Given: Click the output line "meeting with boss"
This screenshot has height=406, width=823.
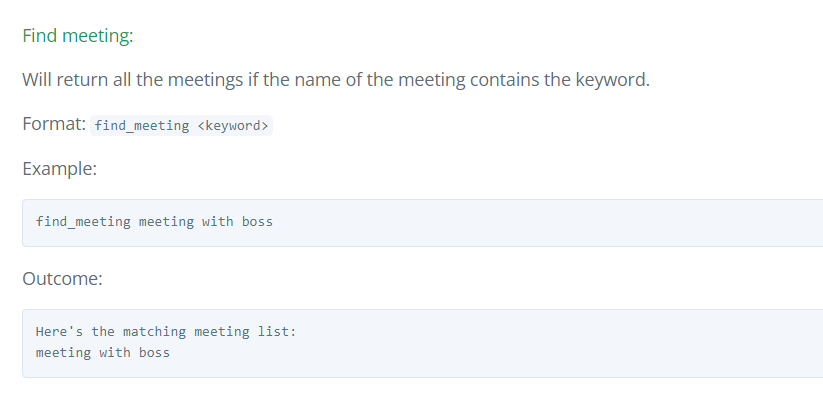Looking at the screenshot, I should tap(102, 353).
